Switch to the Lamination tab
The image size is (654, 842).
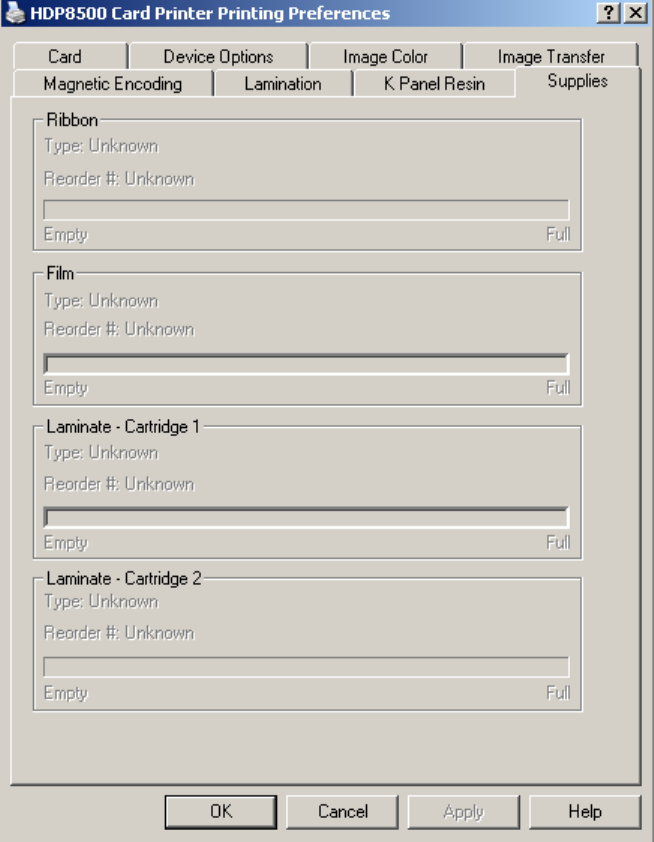coord(283,84)
